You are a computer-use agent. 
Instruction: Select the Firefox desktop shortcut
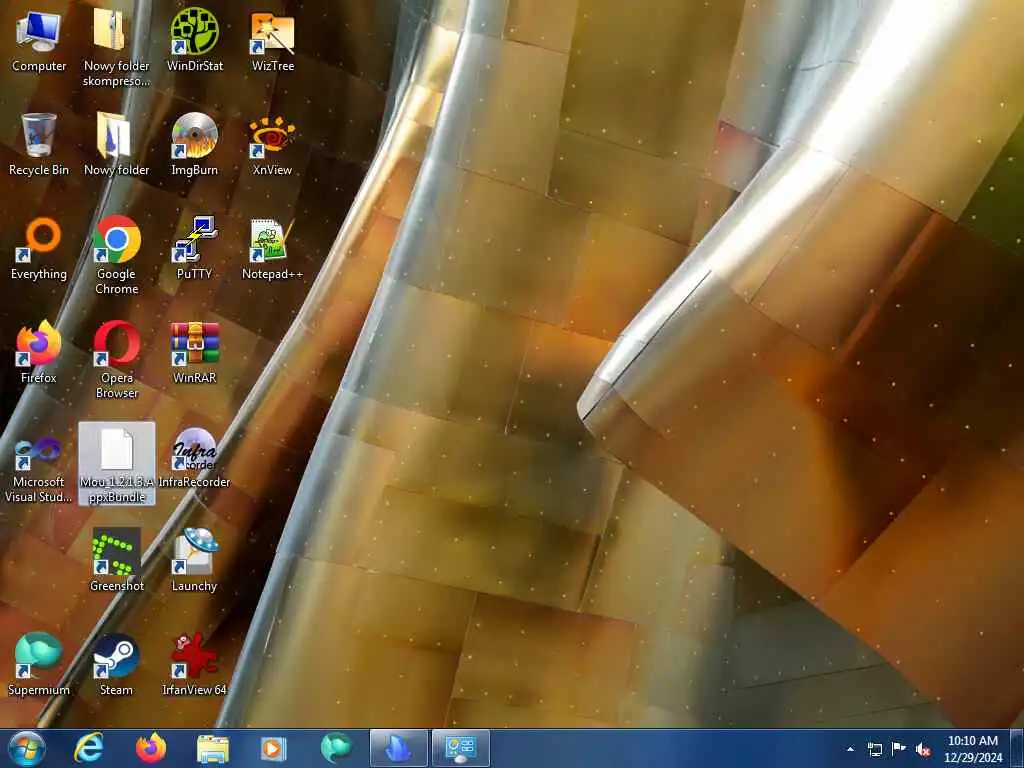[x=39, y=353]
